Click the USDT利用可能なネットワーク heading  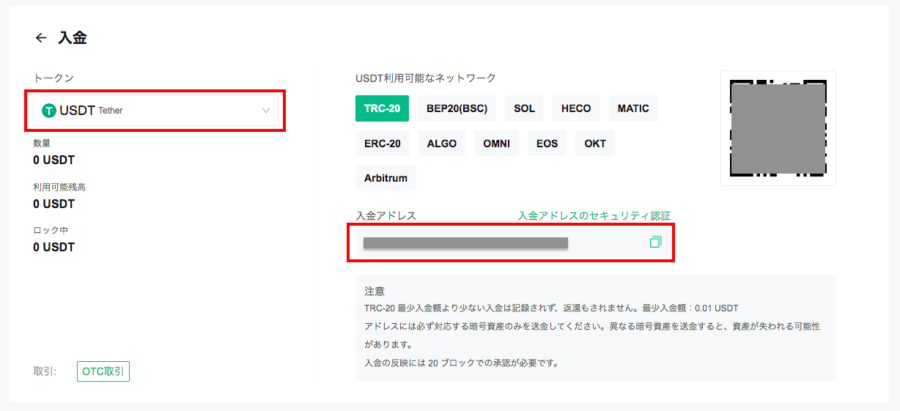[425, 77]
